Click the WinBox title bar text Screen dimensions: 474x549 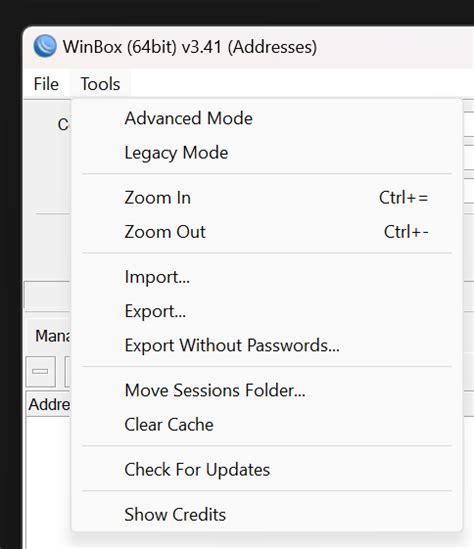(x=190, y=47)
